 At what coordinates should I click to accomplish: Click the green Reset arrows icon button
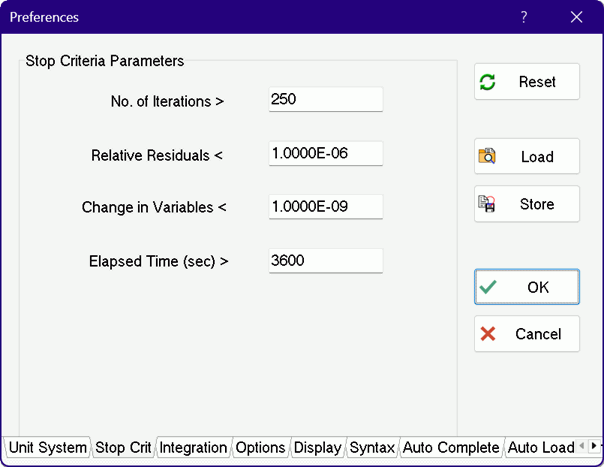526,82
